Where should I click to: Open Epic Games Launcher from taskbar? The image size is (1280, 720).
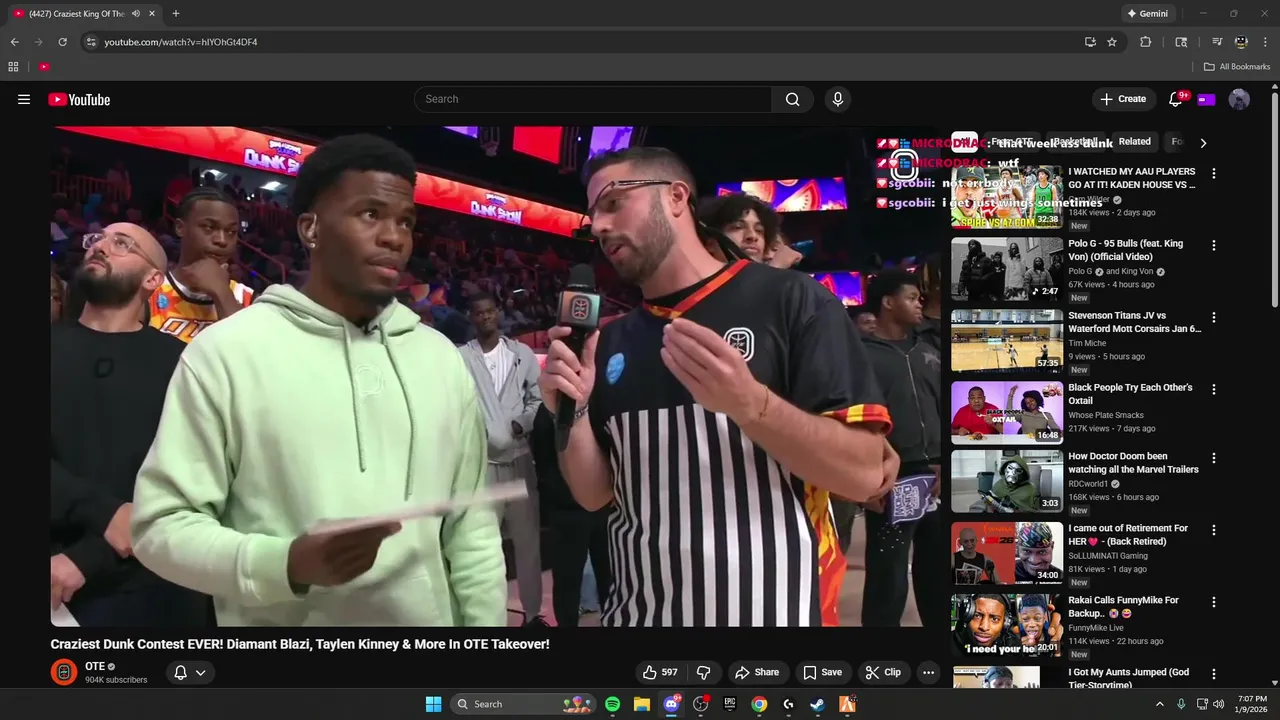point(730,704)
